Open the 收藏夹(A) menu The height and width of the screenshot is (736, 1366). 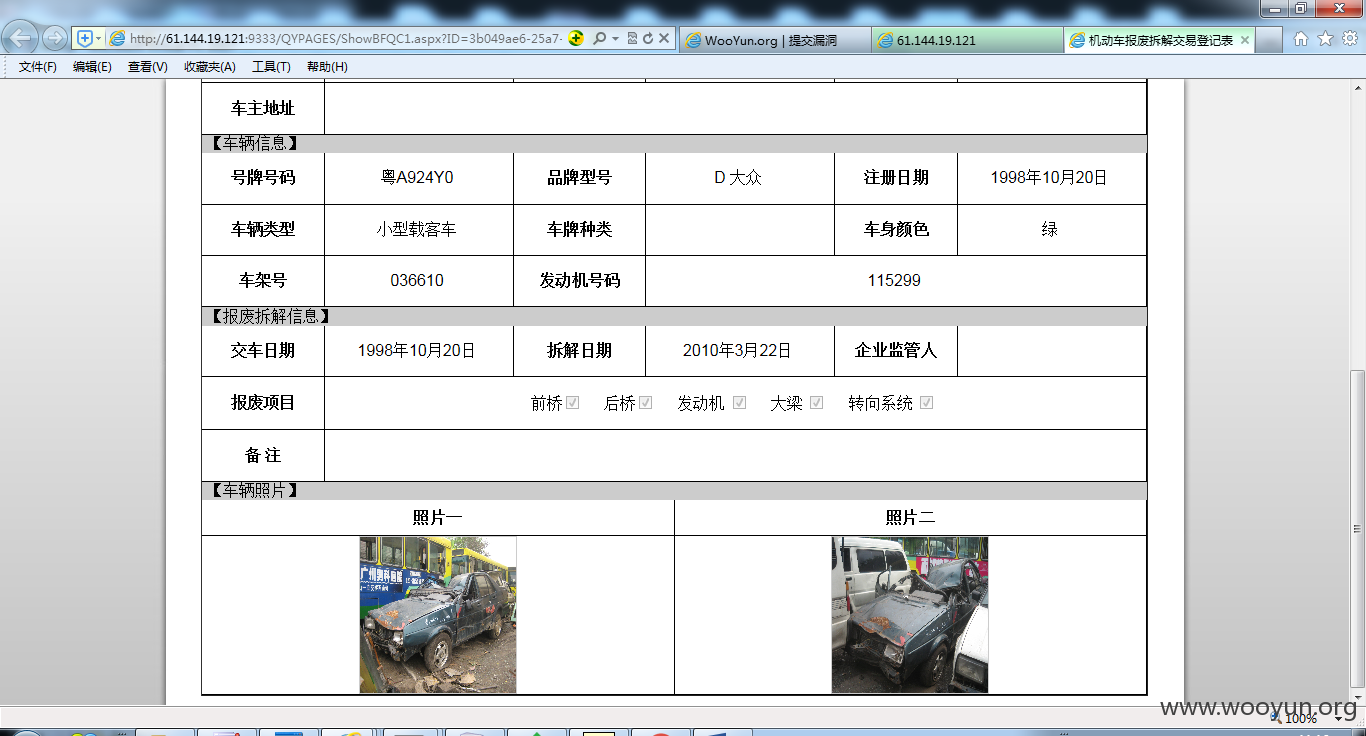tap(210, 67)
